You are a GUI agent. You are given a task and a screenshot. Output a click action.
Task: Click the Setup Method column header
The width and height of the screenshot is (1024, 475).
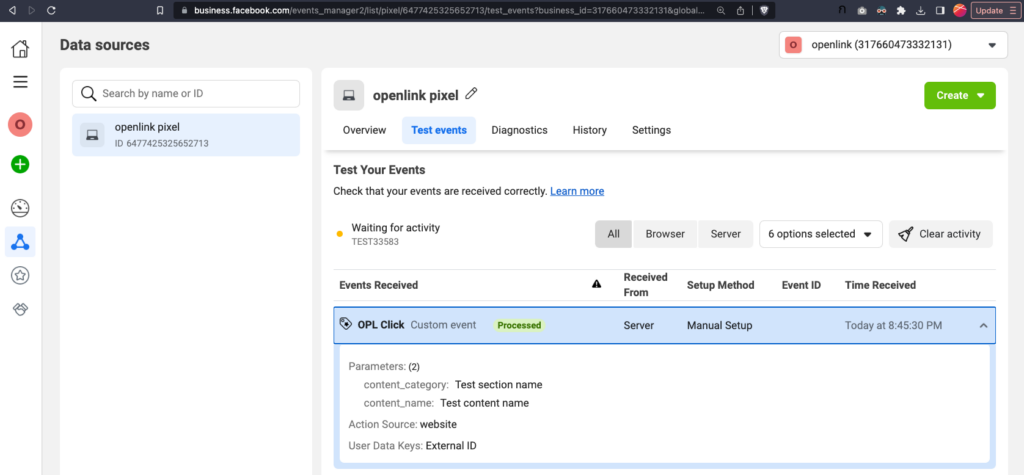pyautogui.click(x=720, y=285)
